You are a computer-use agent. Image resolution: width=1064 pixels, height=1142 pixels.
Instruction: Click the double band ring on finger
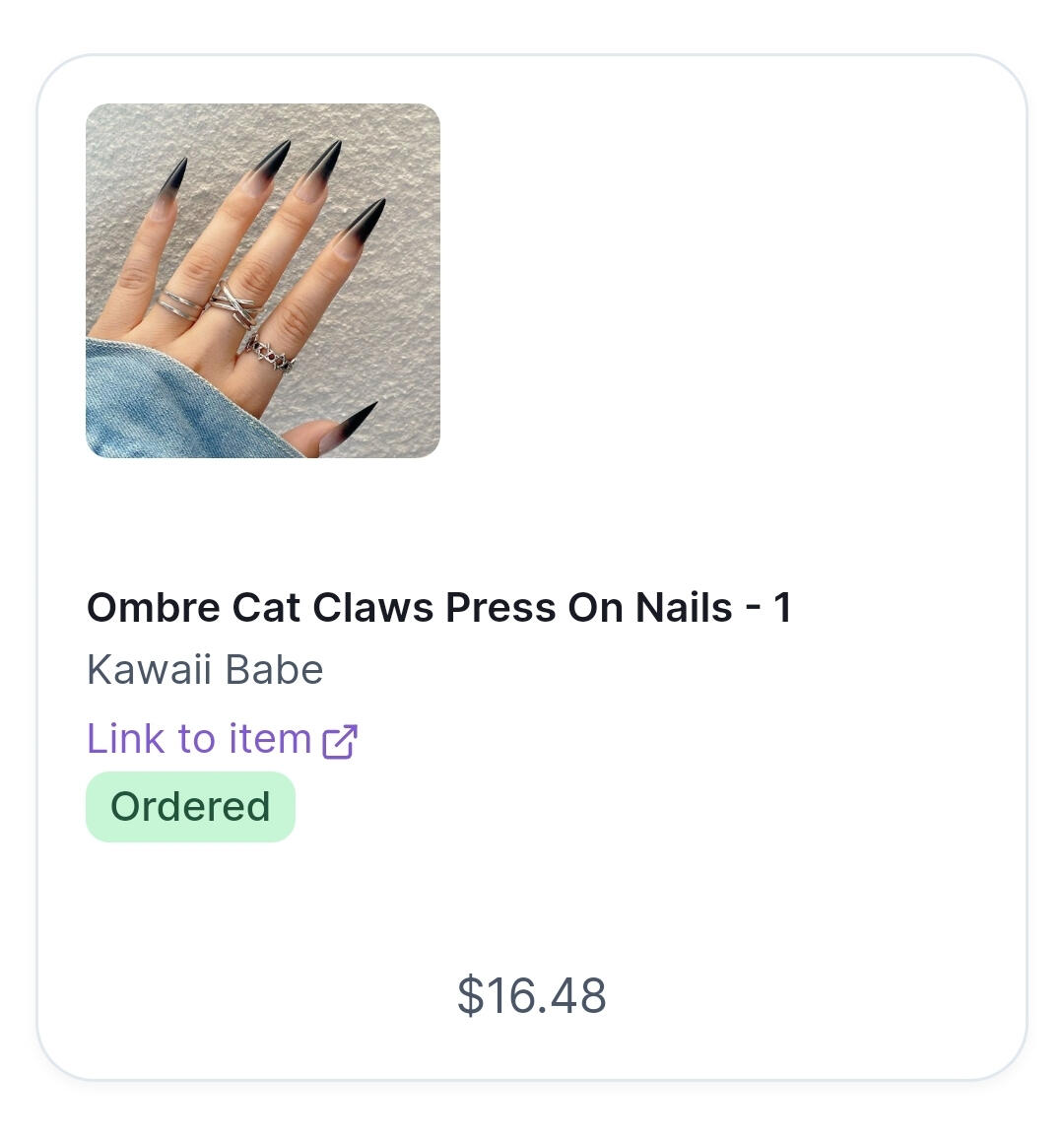coord(180,304)
